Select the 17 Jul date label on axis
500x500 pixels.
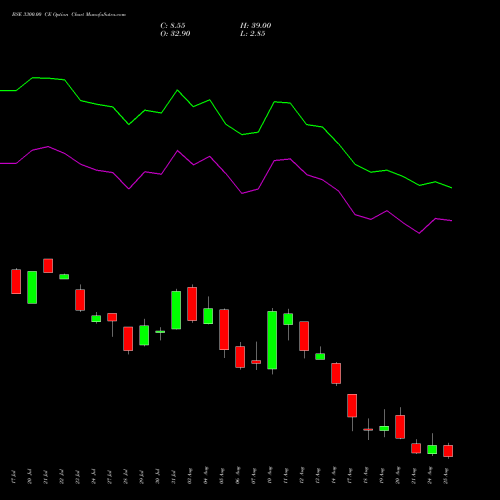[13, 477]
